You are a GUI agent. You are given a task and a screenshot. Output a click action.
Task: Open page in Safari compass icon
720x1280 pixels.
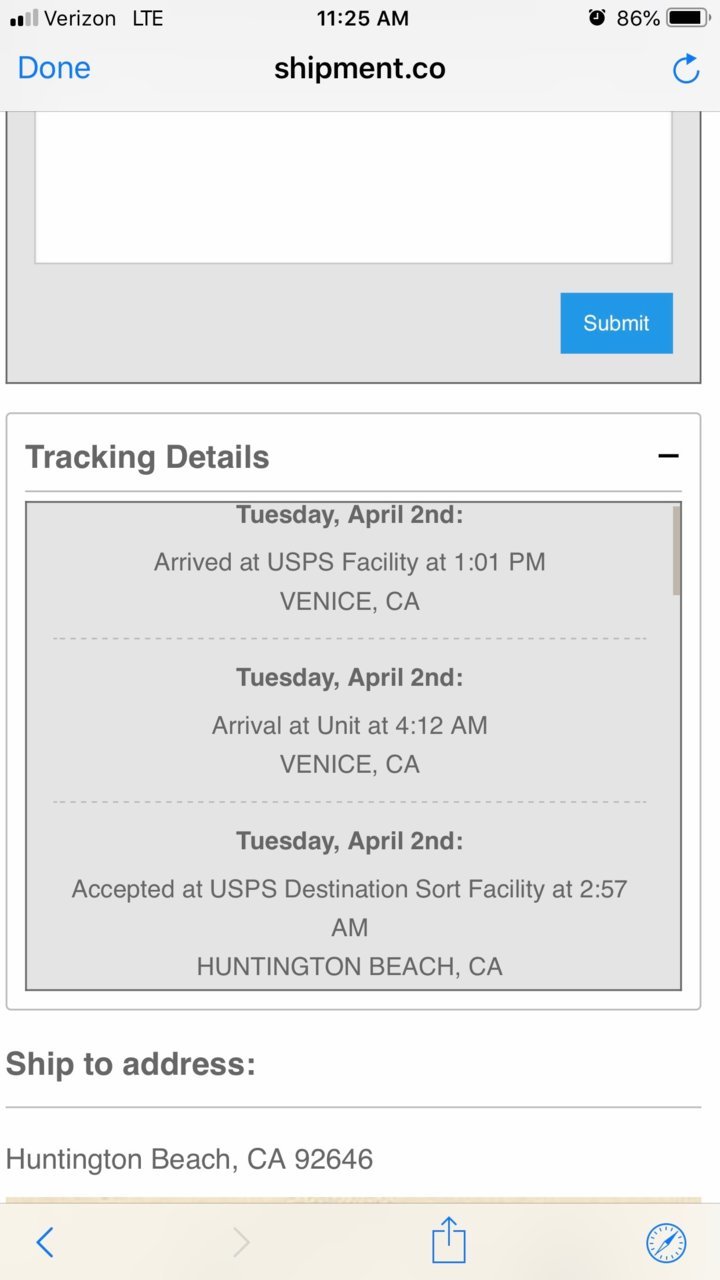666,1243
